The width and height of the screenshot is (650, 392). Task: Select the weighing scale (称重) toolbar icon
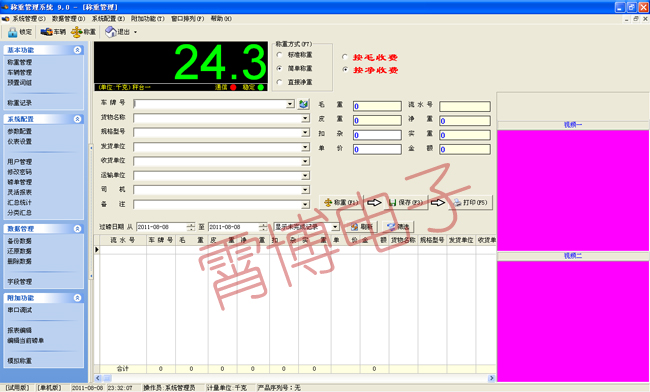[x=77, y=32]
